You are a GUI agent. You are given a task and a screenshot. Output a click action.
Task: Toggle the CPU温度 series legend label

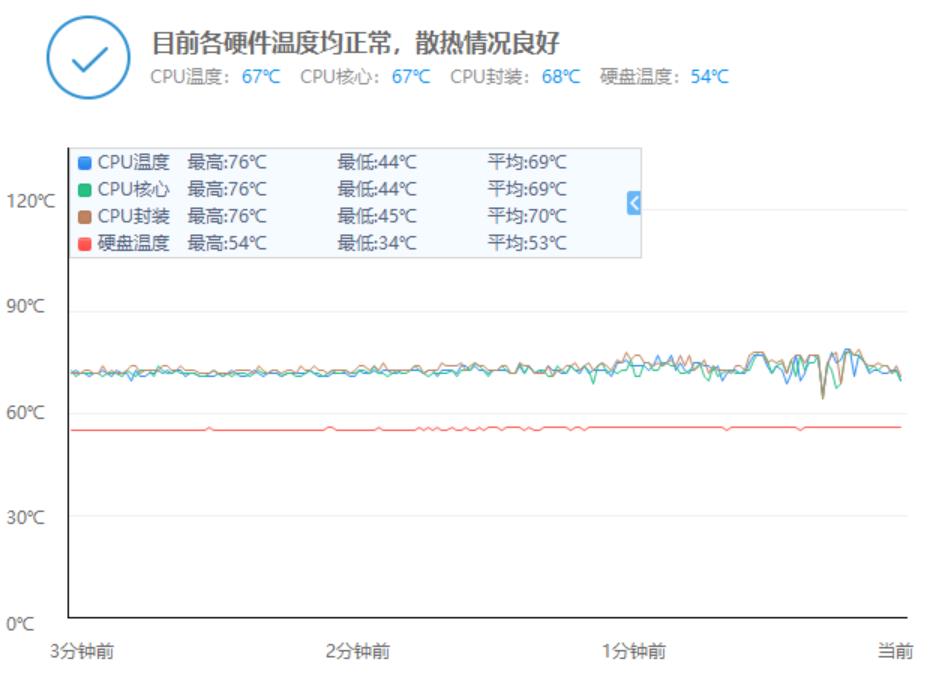(133, 163)
